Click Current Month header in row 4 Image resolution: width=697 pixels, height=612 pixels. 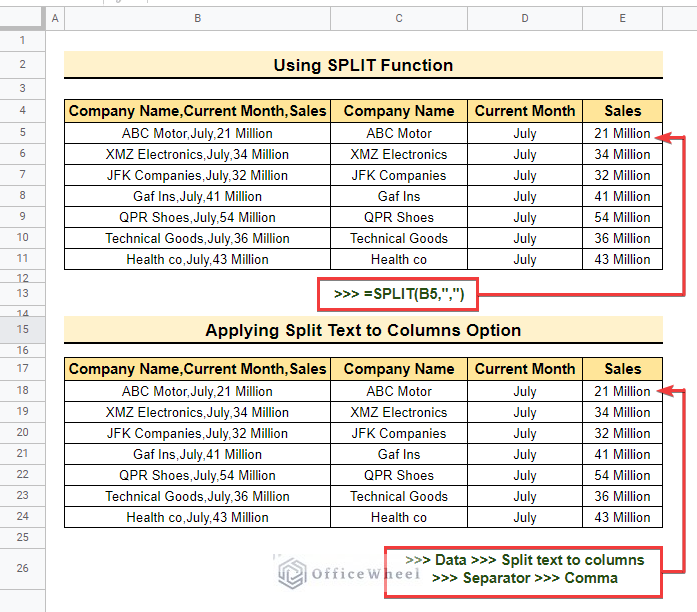(x=525, y=111)
